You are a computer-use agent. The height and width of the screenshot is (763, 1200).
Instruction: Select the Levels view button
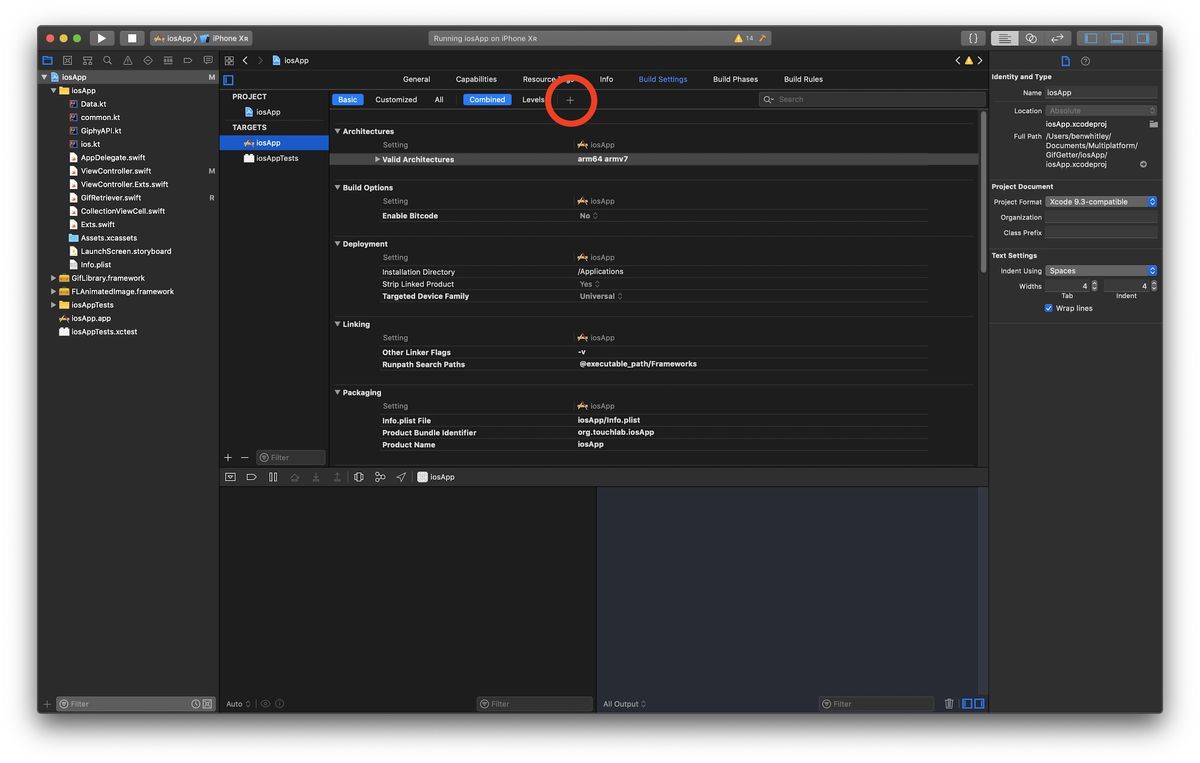(533, 100)
